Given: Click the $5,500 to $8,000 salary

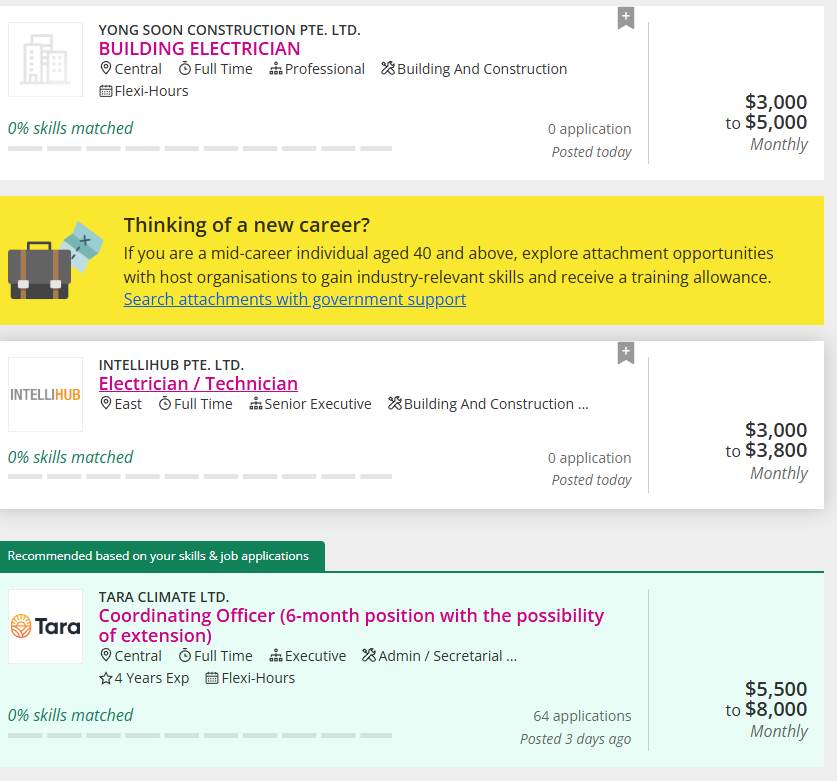Looking at the screenshot, I should 767,709.
